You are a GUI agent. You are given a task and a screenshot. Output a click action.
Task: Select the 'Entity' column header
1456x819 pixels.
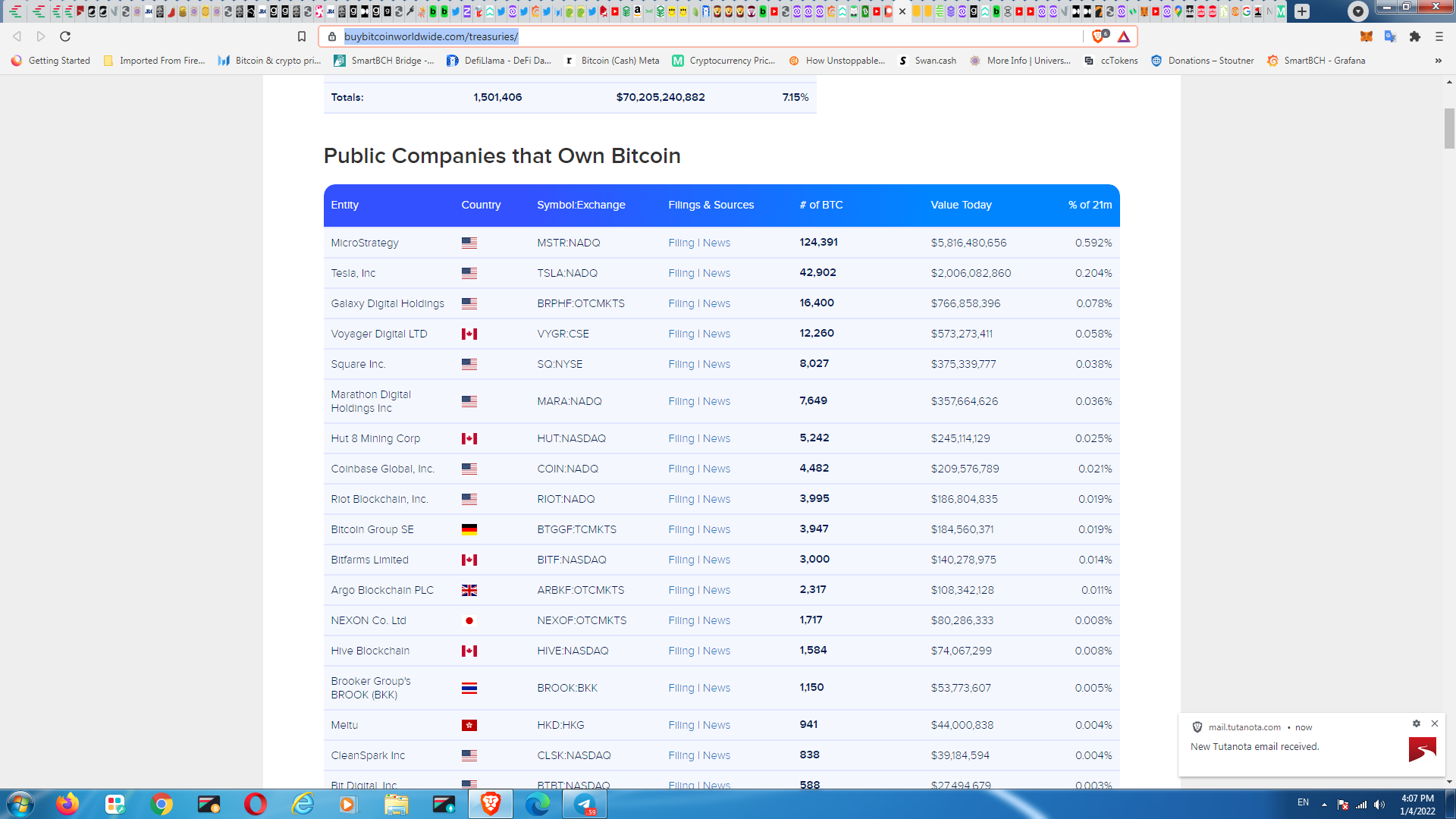tap(344, 205)
